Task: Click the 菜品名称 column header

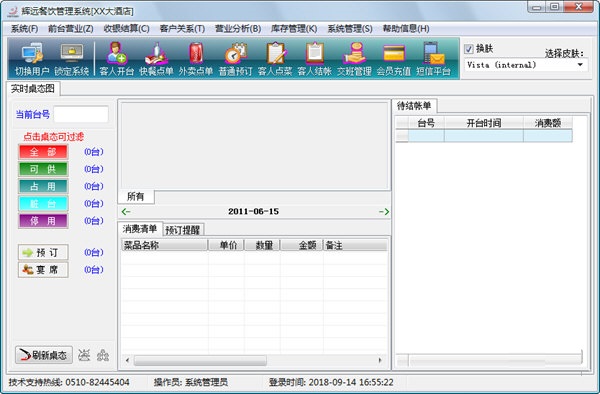Action: (x=165, y=245)
